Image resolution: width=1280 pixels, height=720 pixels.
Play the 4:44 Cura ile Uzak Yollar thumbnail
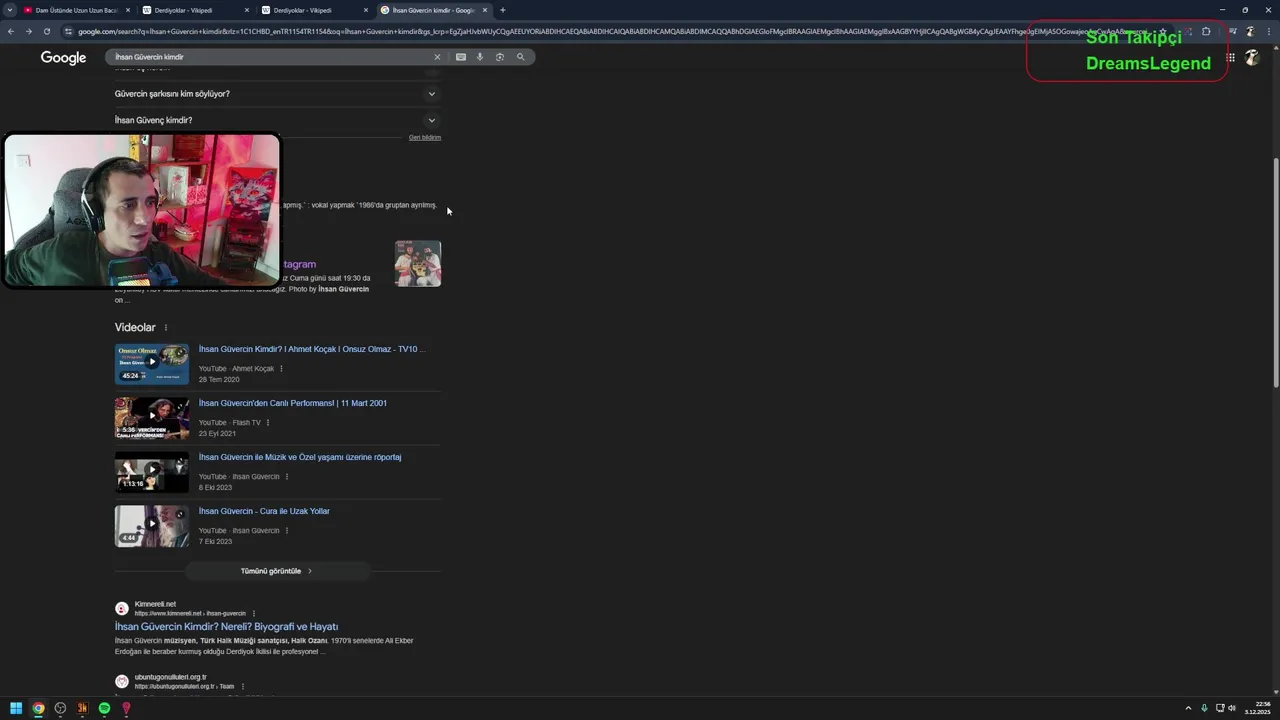pos(152,526)
